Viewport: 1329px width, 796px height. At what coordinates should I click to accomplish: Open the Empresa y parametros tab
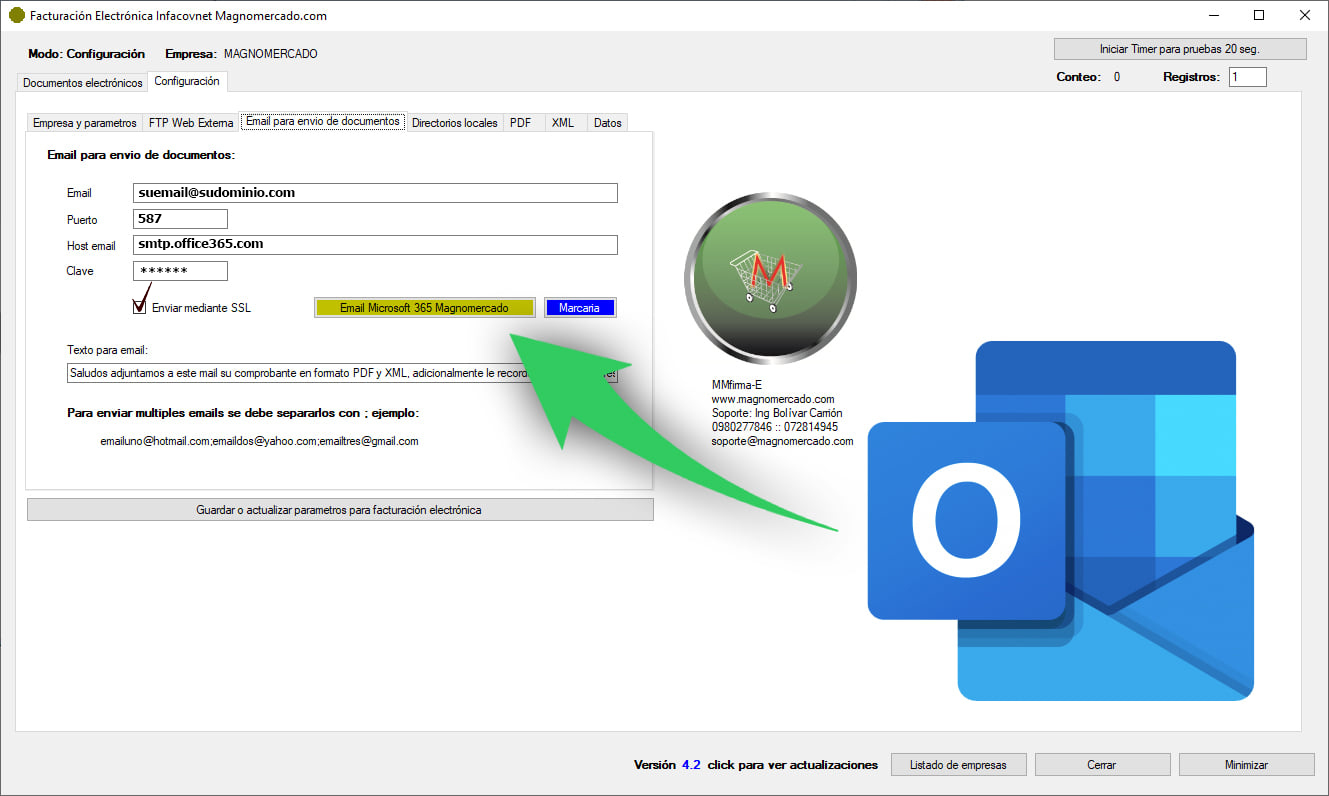tap(84, 123)
